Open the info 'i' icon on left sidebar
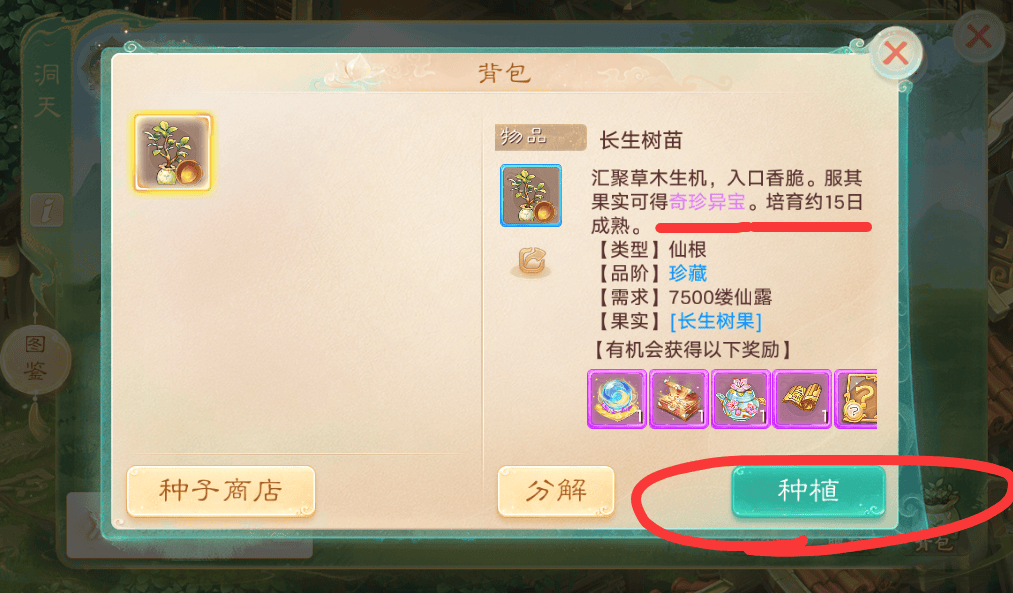1013x593 pixels. coord(47,210)
